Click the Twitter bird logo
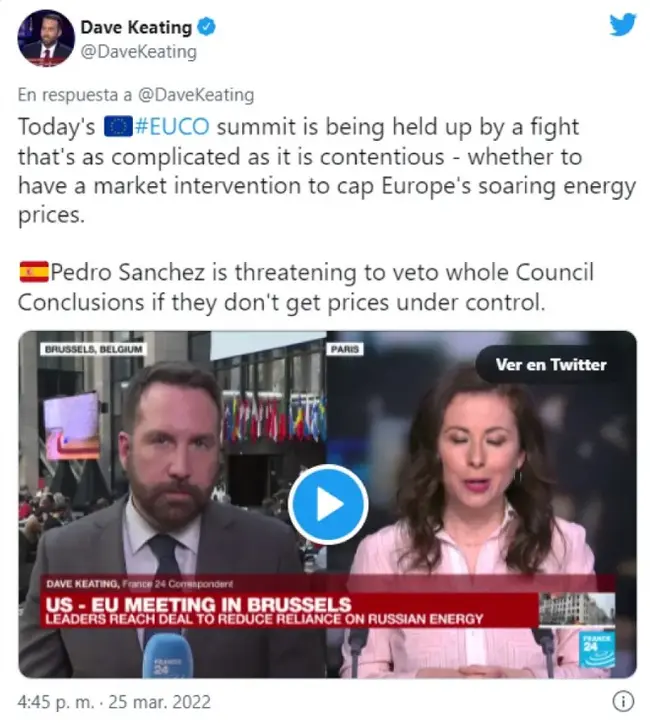Screen dimensions: 650x723 click(x=623, y=25)
